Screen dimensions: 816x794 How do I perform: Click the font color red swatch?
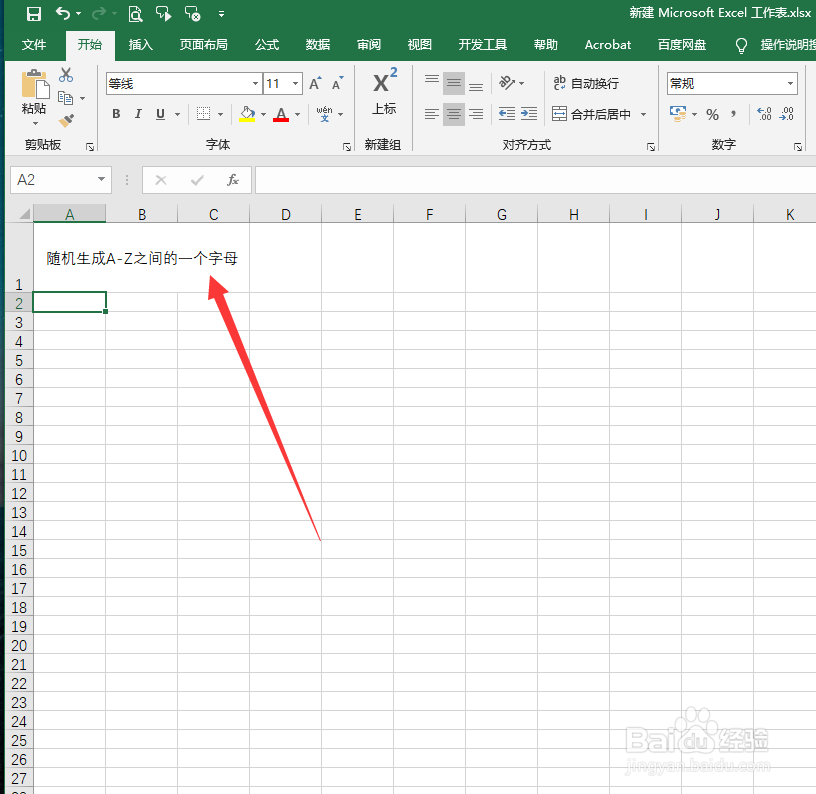tap(282, 120)
